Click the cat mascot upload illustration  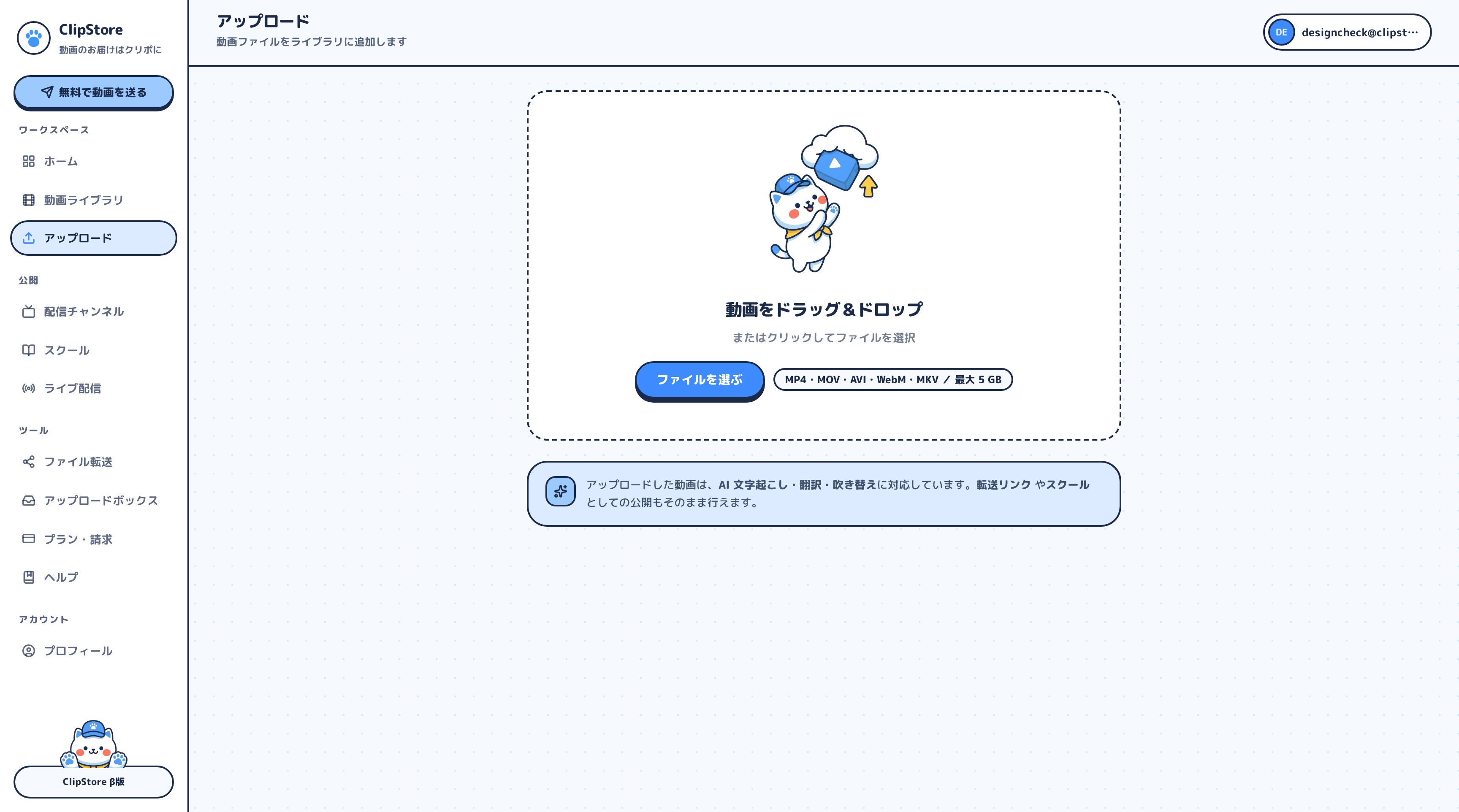tap(824, 198)
